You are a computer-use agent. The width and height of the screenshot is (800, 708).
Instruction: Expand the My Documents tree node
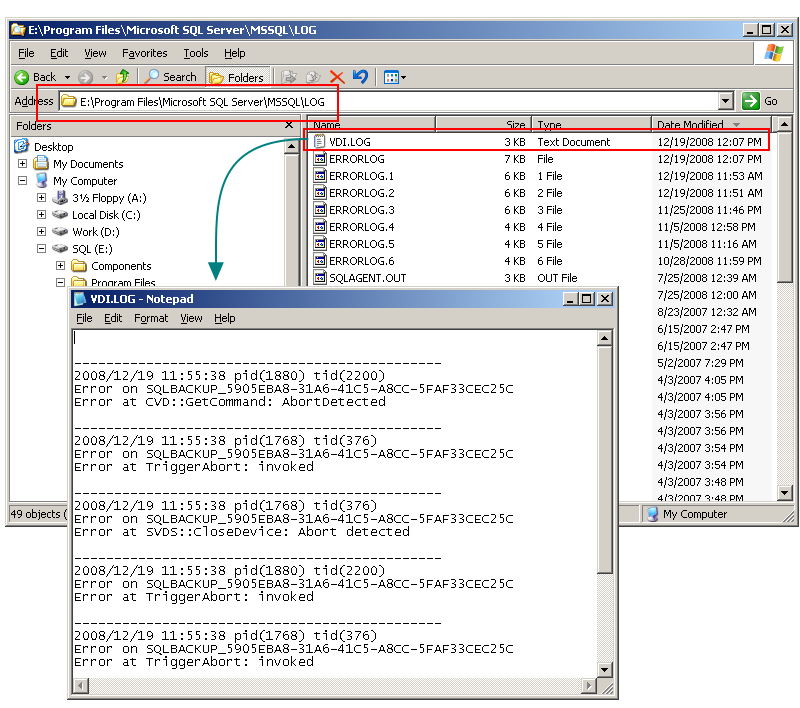coord(23,164)
